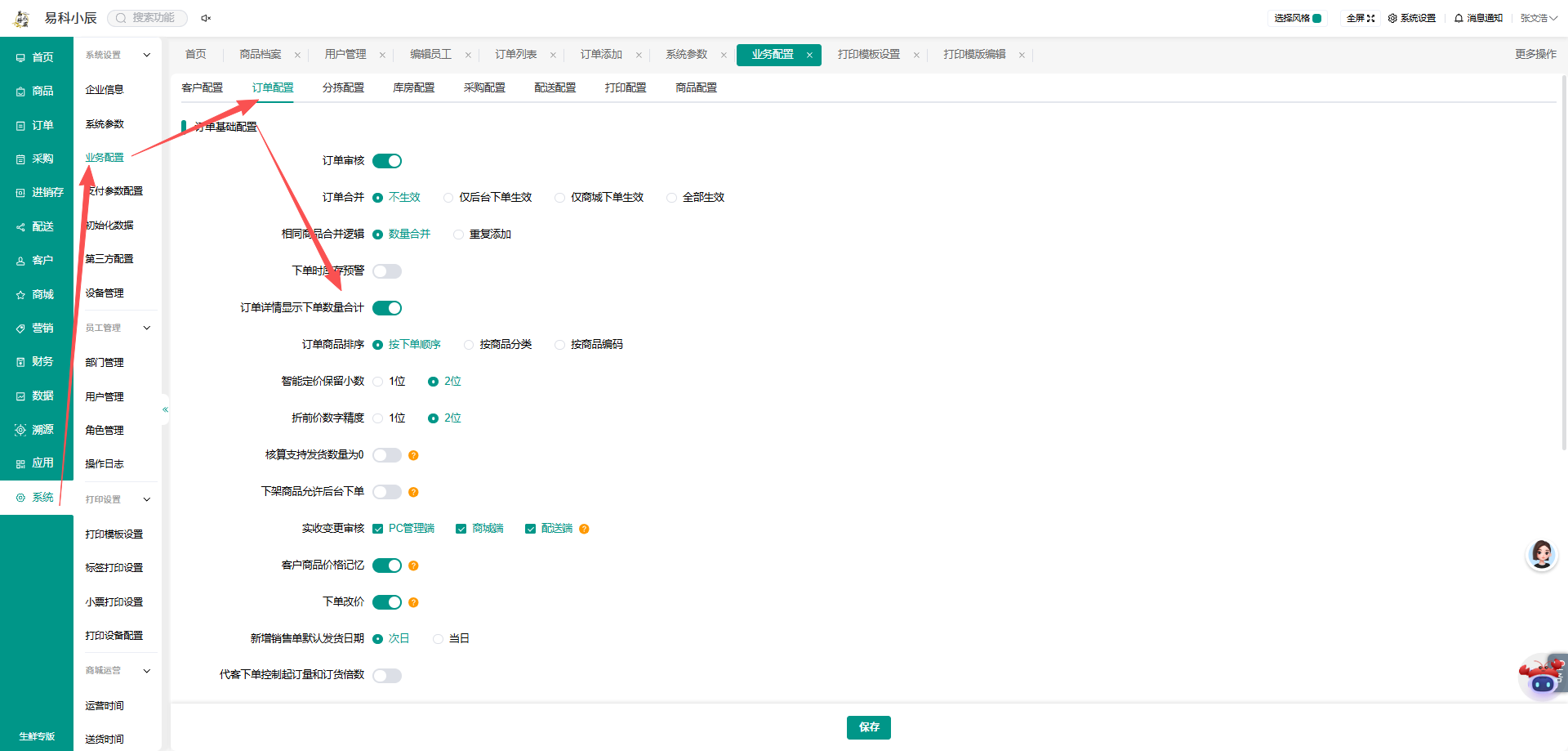1568x751 pixels.
Task: Click the help icon next to 下单改价
Action: (x=413, y=602)
